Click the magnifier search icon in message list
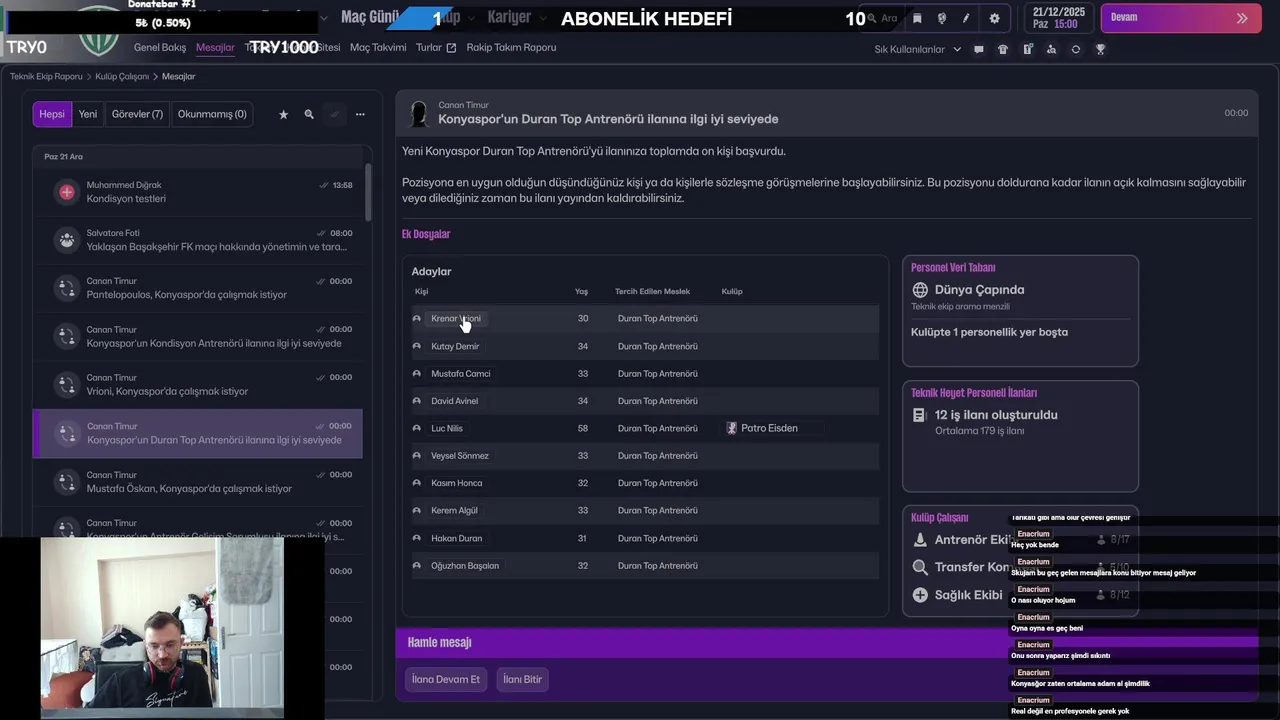Image resolution: width=1280 pixels, height=720 pixels. (x=309, y=114)
